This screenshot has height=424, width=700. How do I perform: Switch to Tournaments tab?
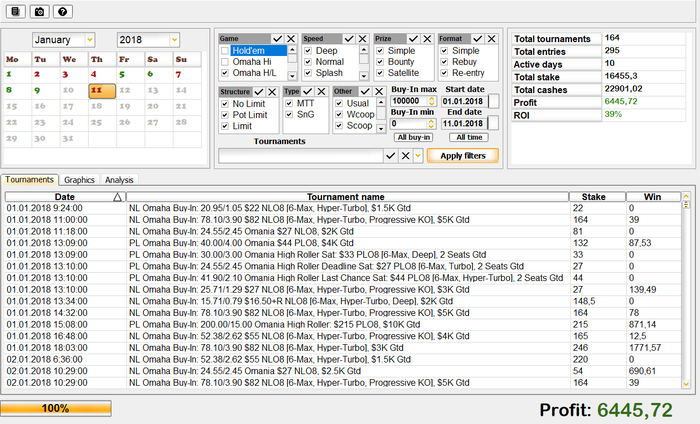click(x=29, y=180)
